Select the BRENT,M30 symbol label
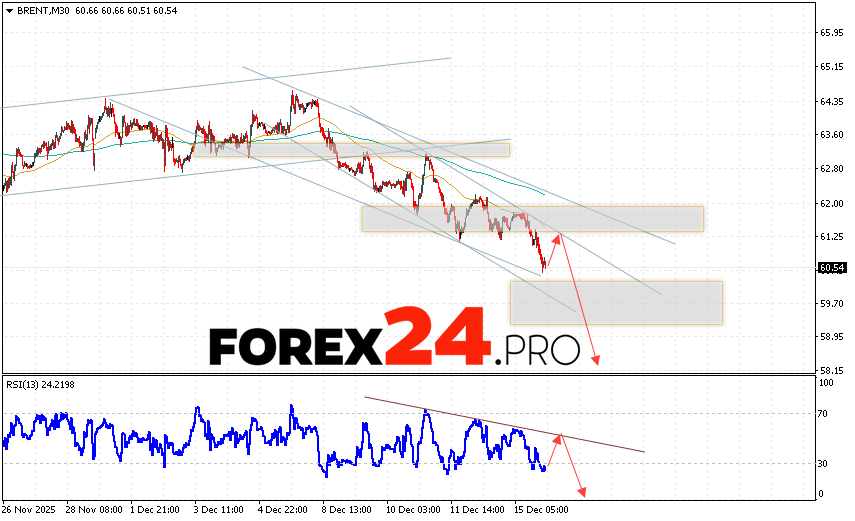 [x=43, y=11]
